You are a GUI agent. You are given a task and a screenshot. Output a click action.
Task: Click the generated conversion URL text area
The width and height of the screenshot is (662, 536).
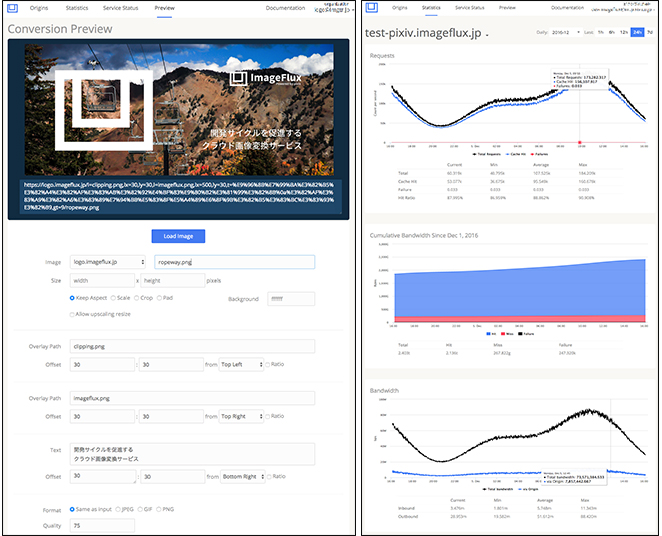pos(181,196)
